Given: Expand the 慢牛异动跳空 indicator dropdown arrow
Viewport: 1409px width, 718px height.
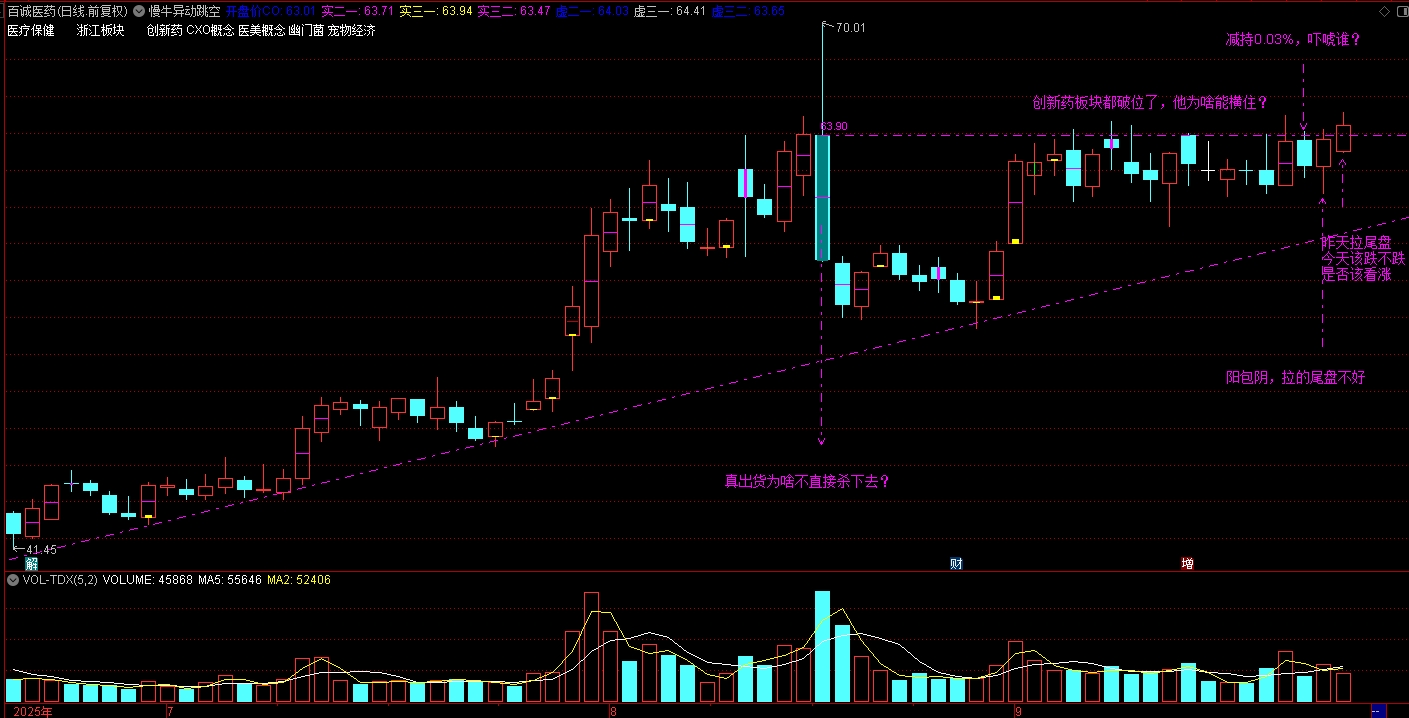Looking at the screenshot, I should [139, 11].
